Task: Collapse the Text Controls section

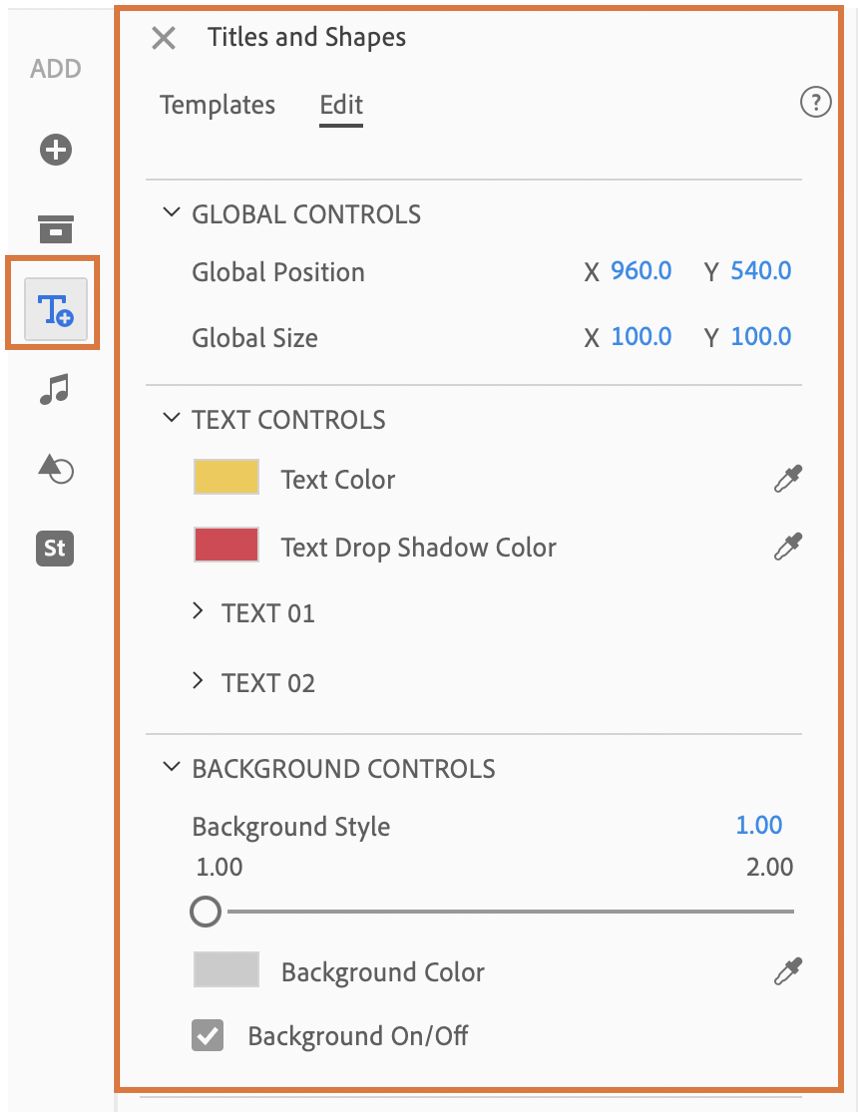Action: coord(172,419)
